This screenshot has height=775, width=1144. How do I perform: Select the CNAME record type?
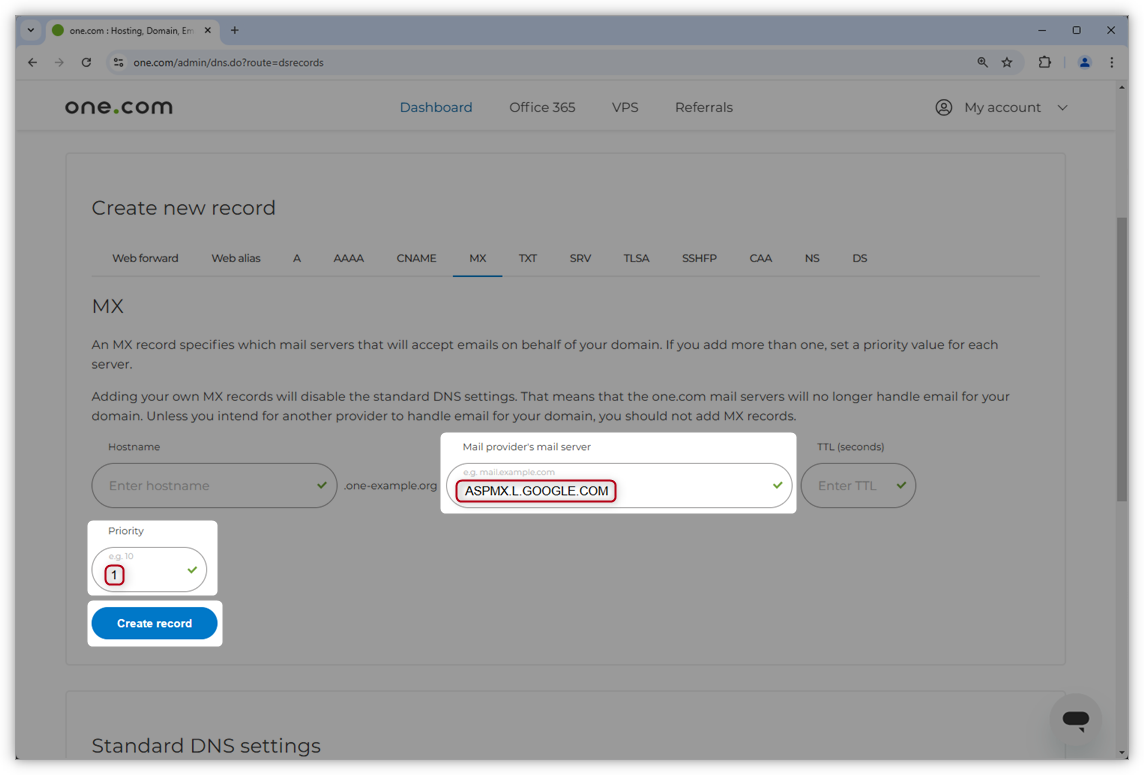[x=416, y=258]
